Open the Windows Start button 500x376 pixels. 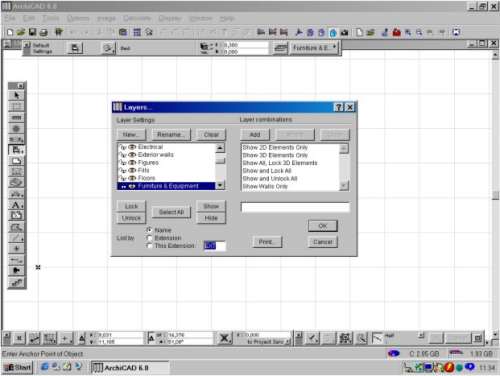pyautogui.click(x=18, y=367)
